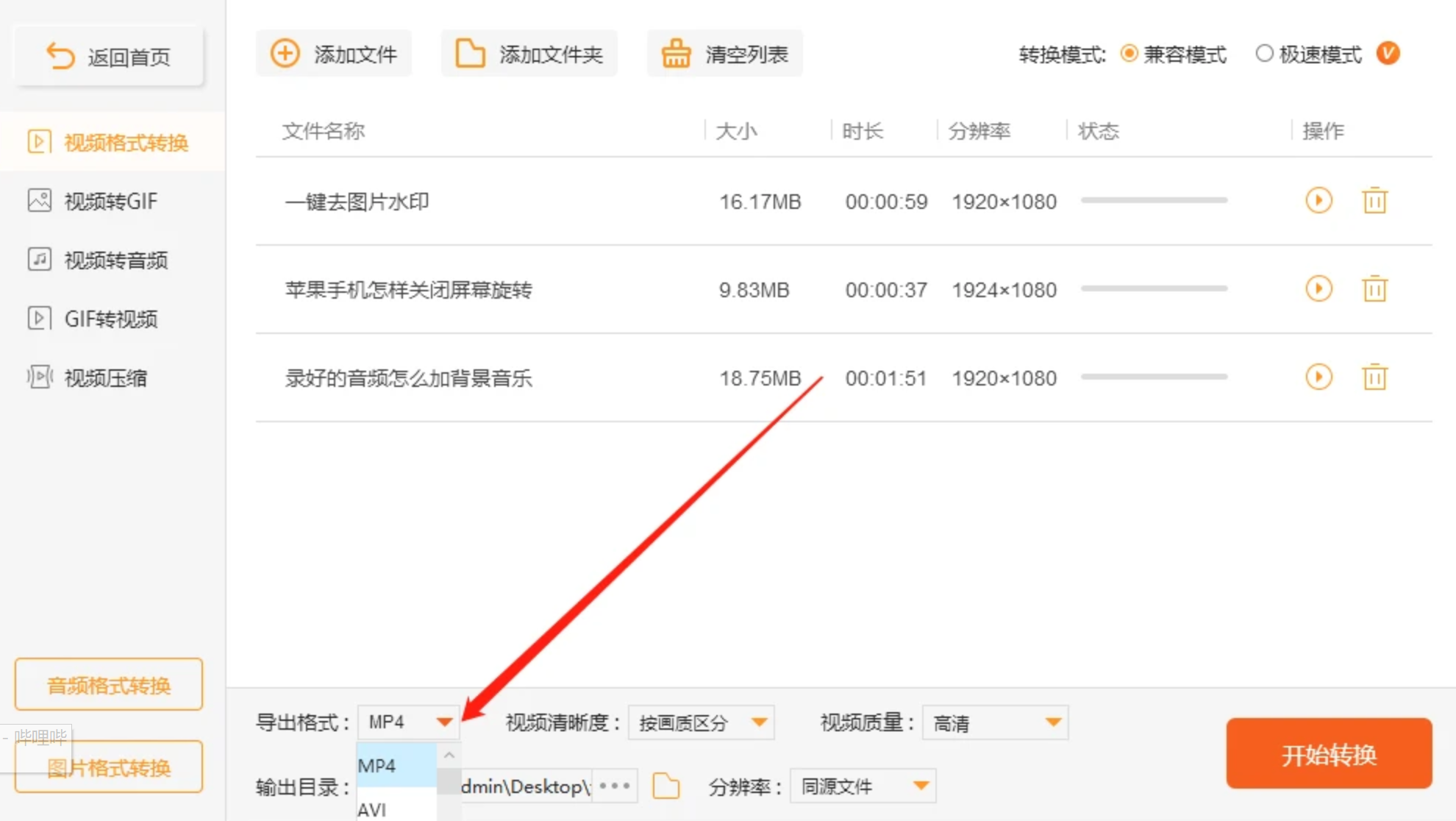Play preview of 苹果手机怎样关闭屏幕旋转
Screen dimensions: 1456x821
coord(1318,288)
